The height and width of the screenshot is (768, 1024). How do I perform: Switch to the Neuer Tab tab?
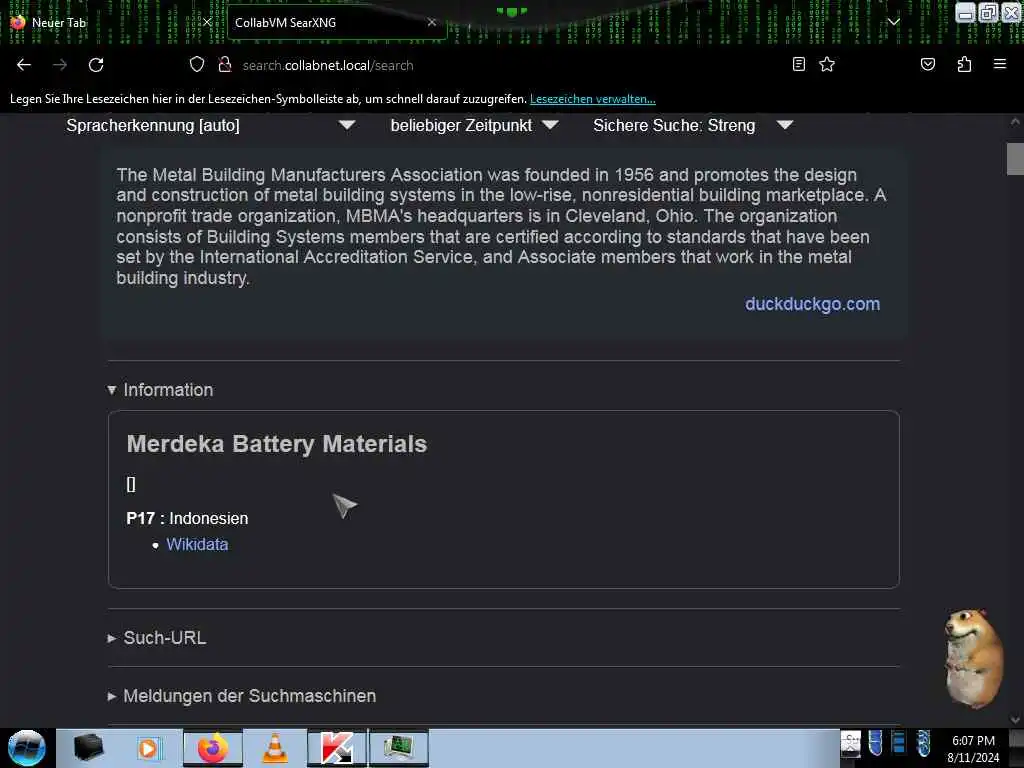111,22
